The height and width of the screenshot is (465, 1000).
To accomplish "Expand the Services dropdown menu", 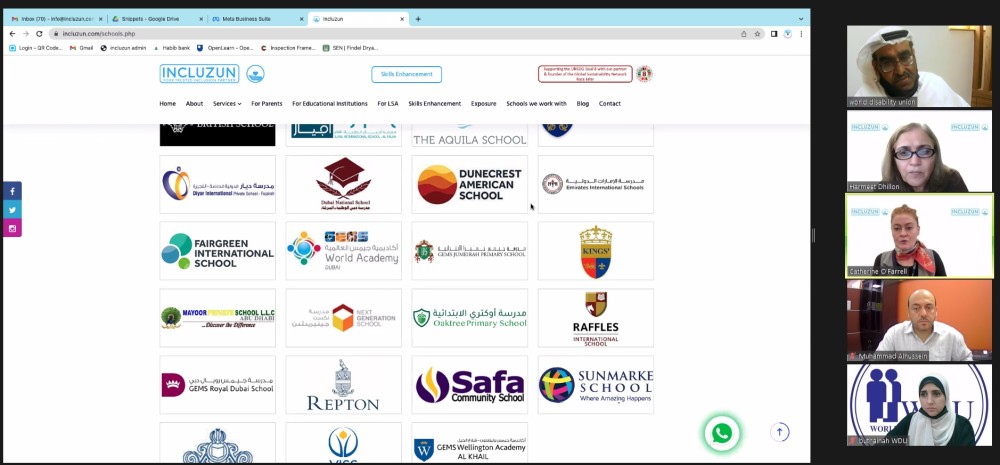I will pyautogui.click(x=227, y=103).
